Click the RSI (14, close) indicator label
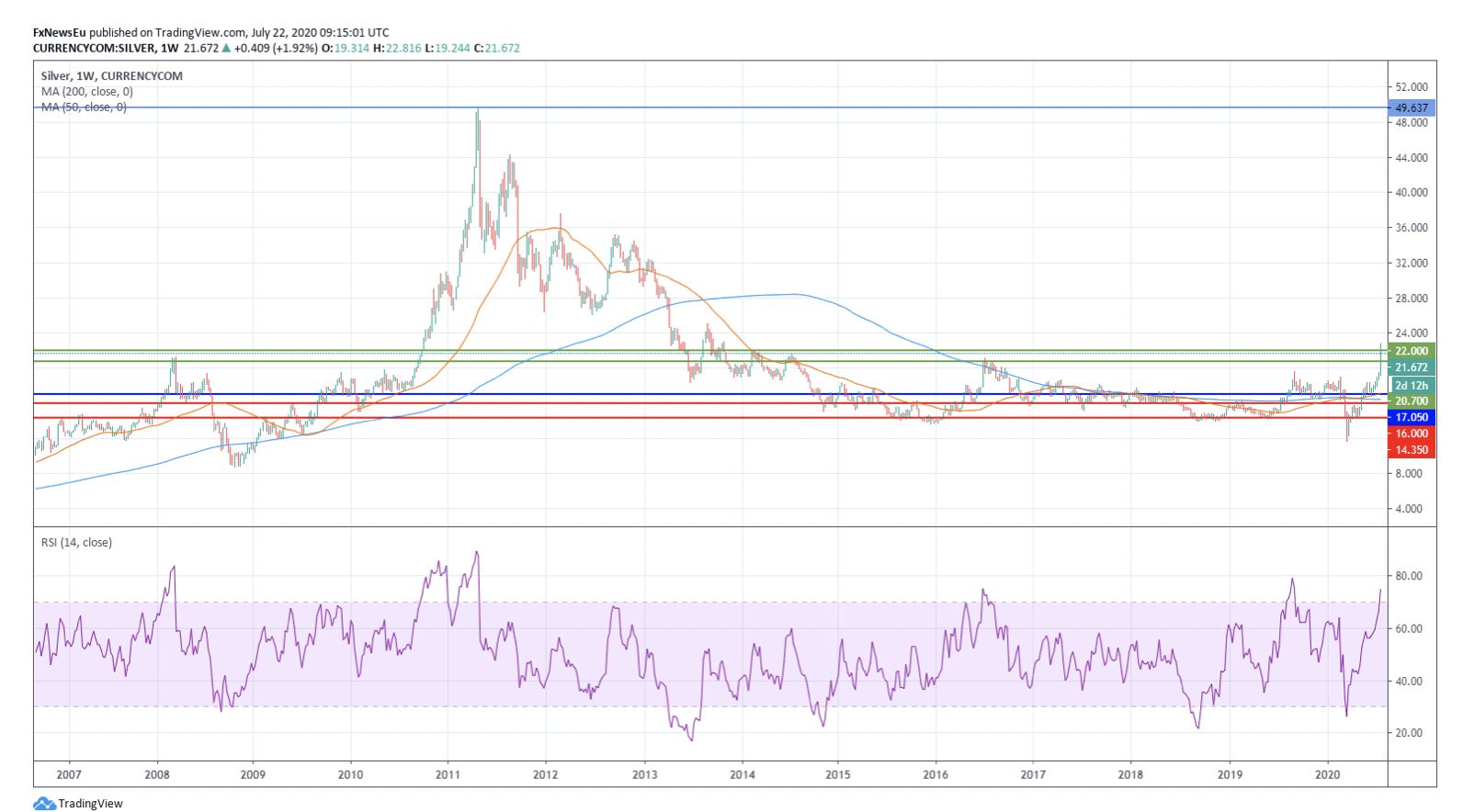 point(76,543)
